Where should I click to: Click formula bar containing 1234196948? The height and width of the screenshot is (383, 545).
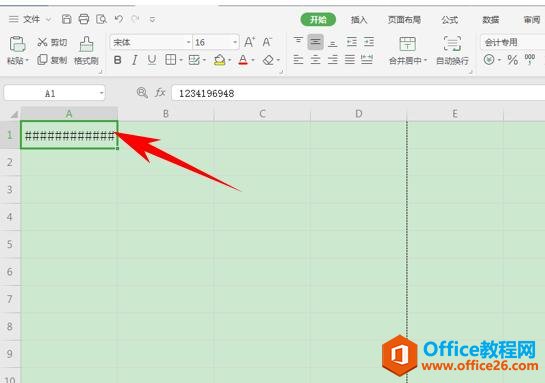[358, 93]
